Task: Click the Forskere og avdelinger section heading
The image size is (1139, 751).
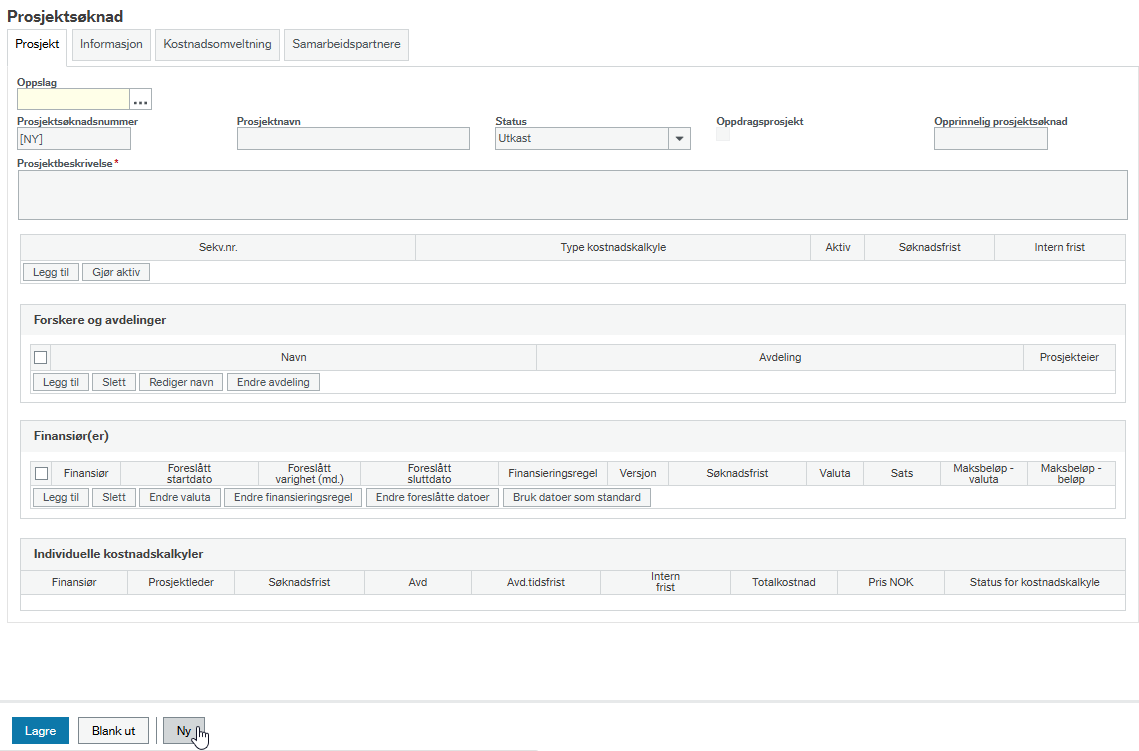Action: tap(100, 320)
